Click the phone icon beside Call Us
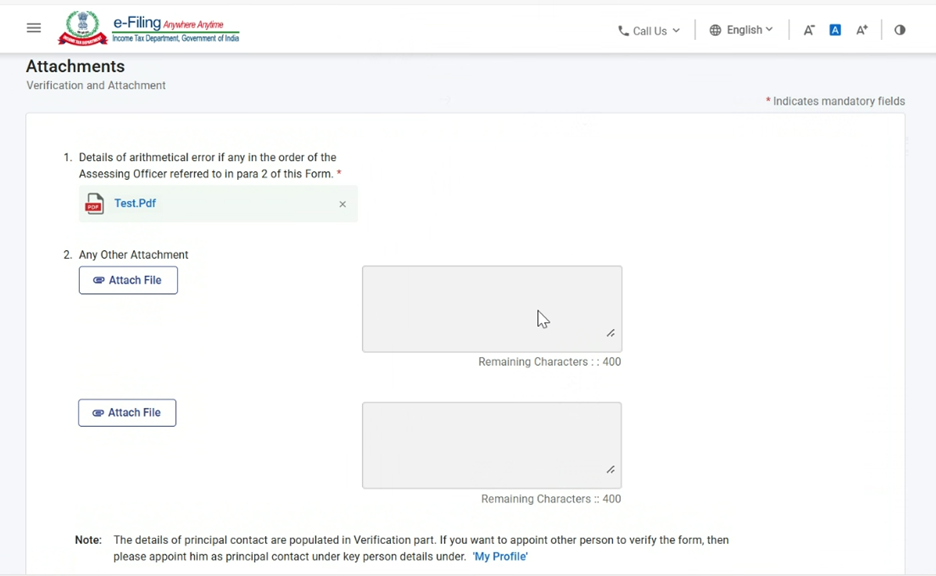 tap(624, 31)
